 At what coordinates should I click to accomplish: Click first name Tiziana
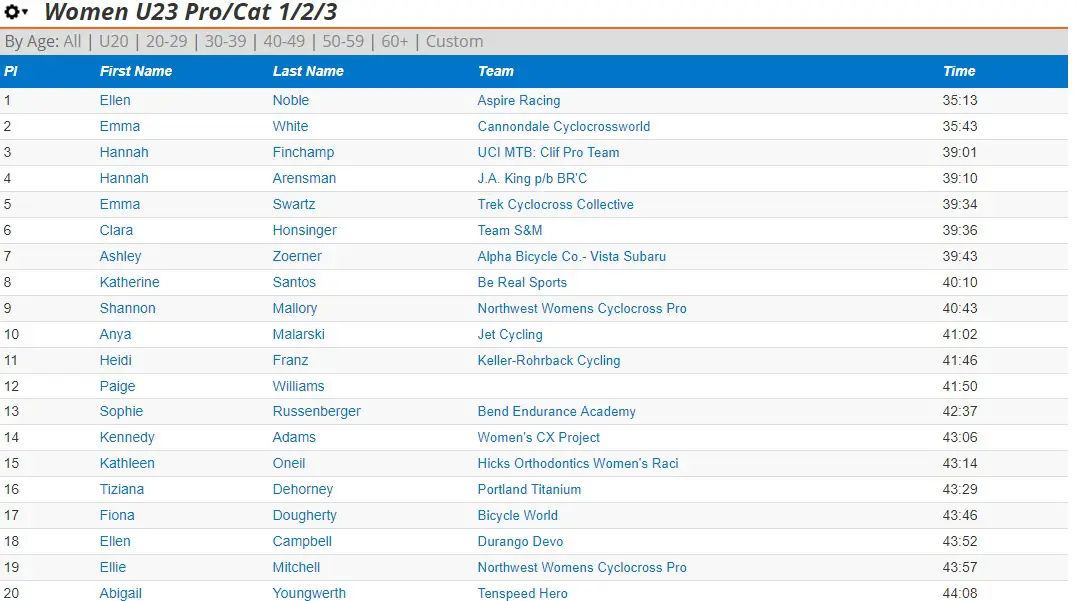[122, 490]
